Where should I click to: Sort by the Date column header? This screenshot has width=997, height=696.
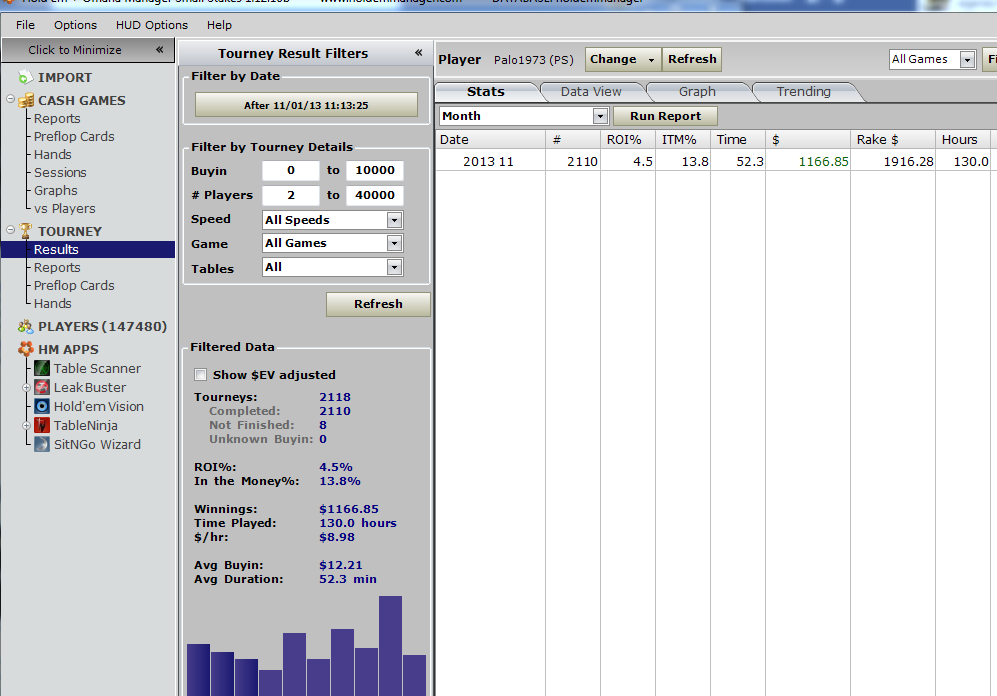tap(490, 140)
